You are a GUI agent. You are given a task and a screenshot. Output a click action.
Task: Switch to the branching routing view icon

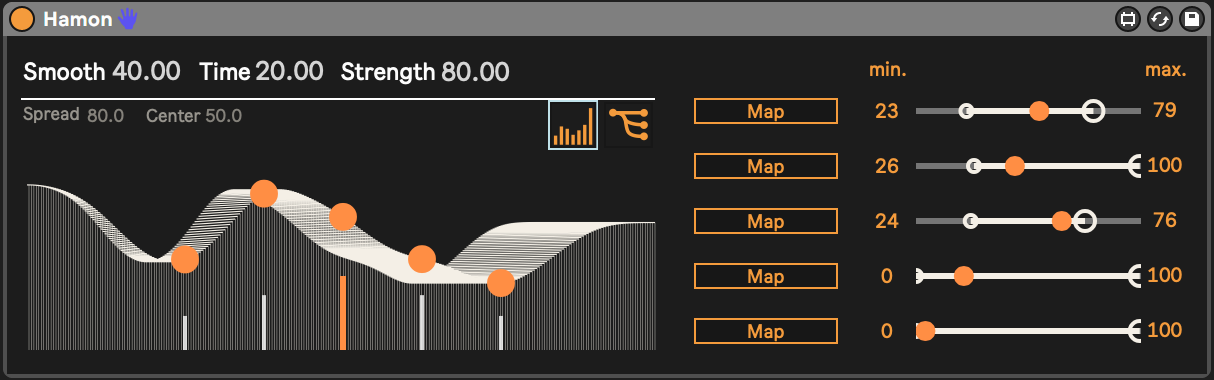pos(629,125)
